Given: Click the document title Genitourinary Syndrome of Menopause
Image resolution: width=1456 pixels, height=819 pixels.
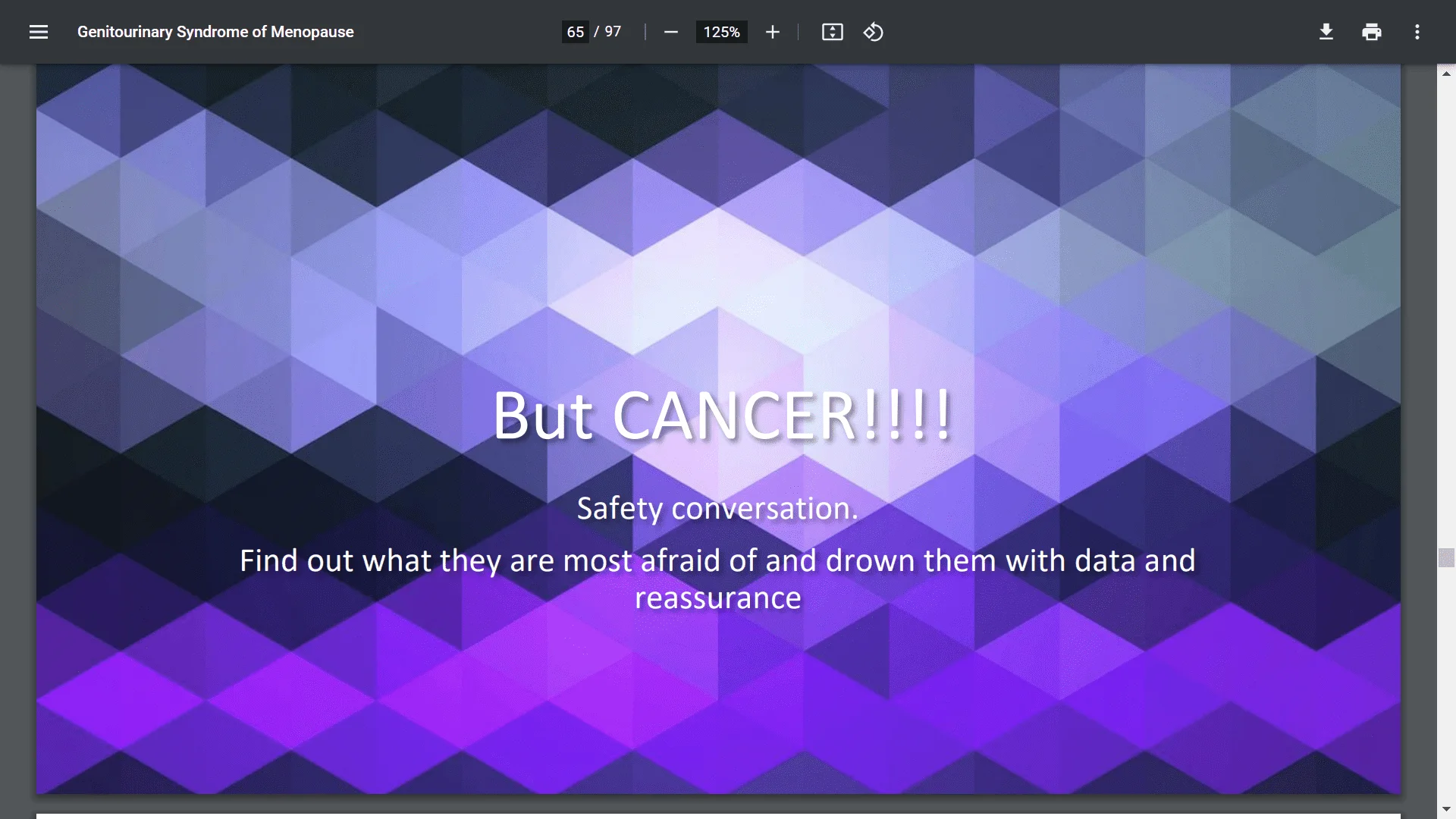Looking at the screenshot, I should coord(215,32).
